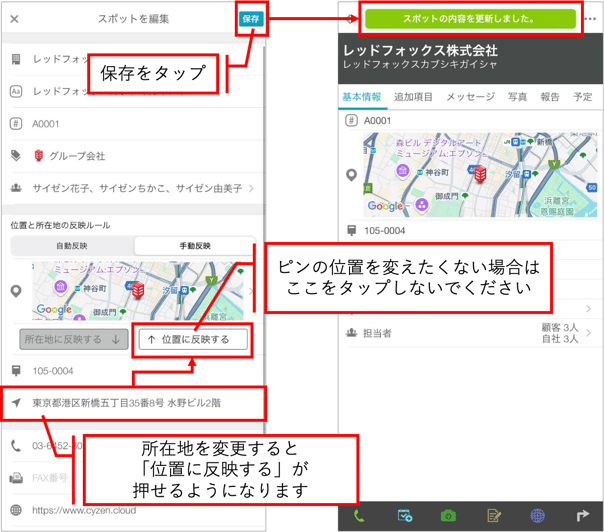The image size is (604, 532).
Task: Tap the globe website icon in bottom bar
Action: point(538,516)
